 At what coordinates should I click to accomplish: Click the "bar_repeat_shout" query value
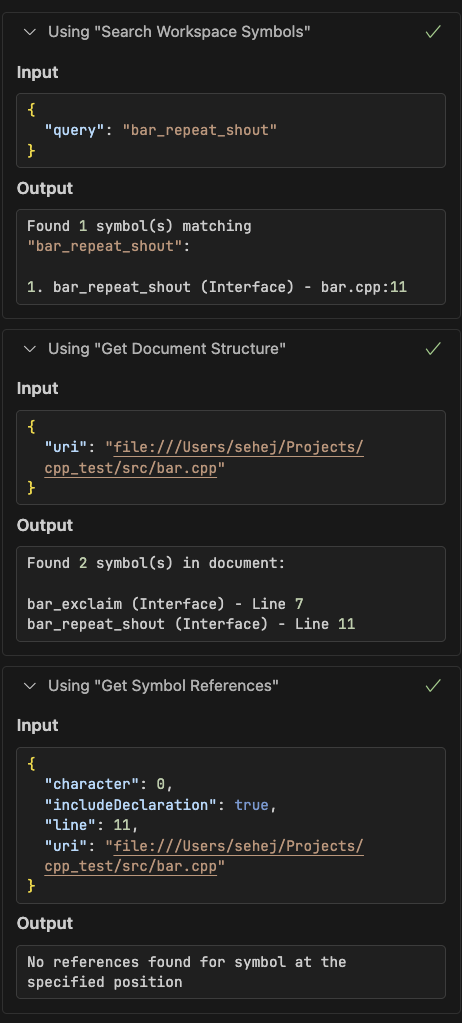(x=200, y=130)
